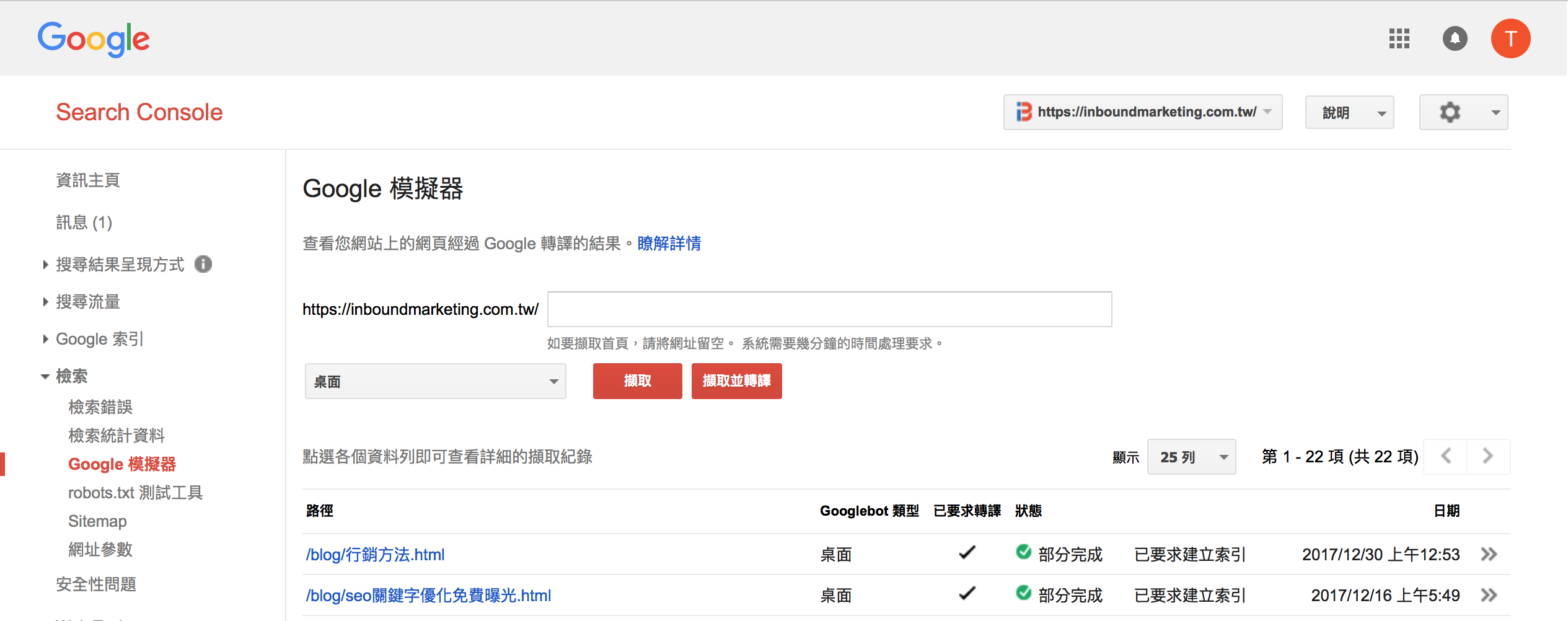Click the site favicon in property selector
This screenshot has width=1568, height=621.
click(1023, 112)
